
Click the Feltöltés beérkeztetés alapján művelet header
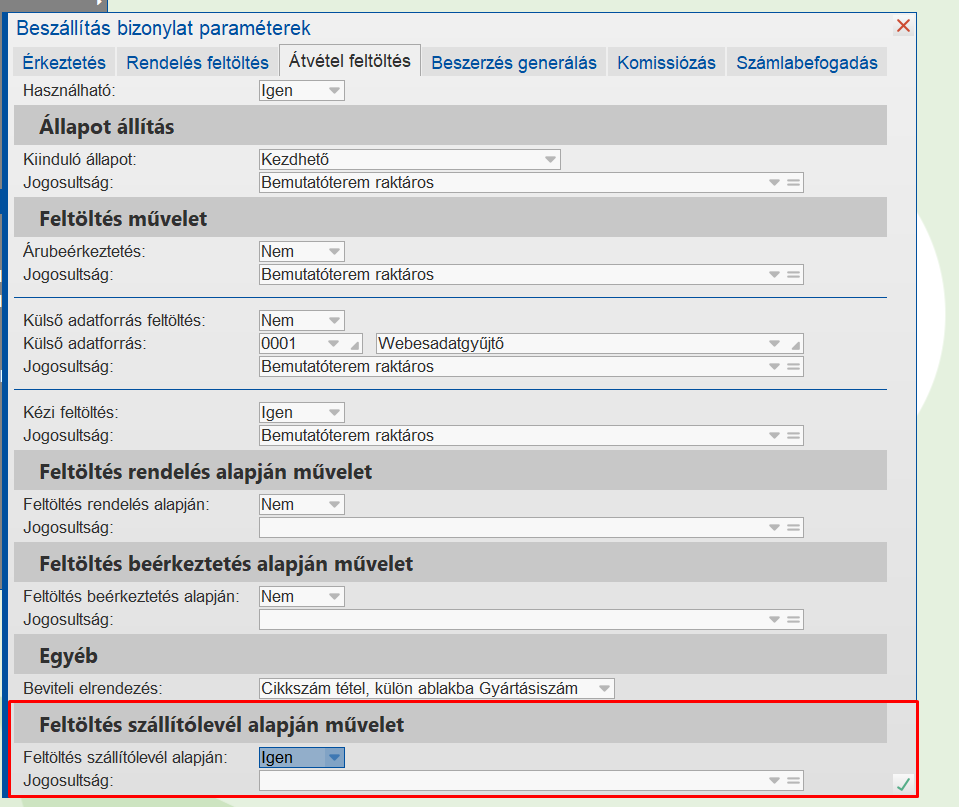pyautogui.click(x=450, y=562)
